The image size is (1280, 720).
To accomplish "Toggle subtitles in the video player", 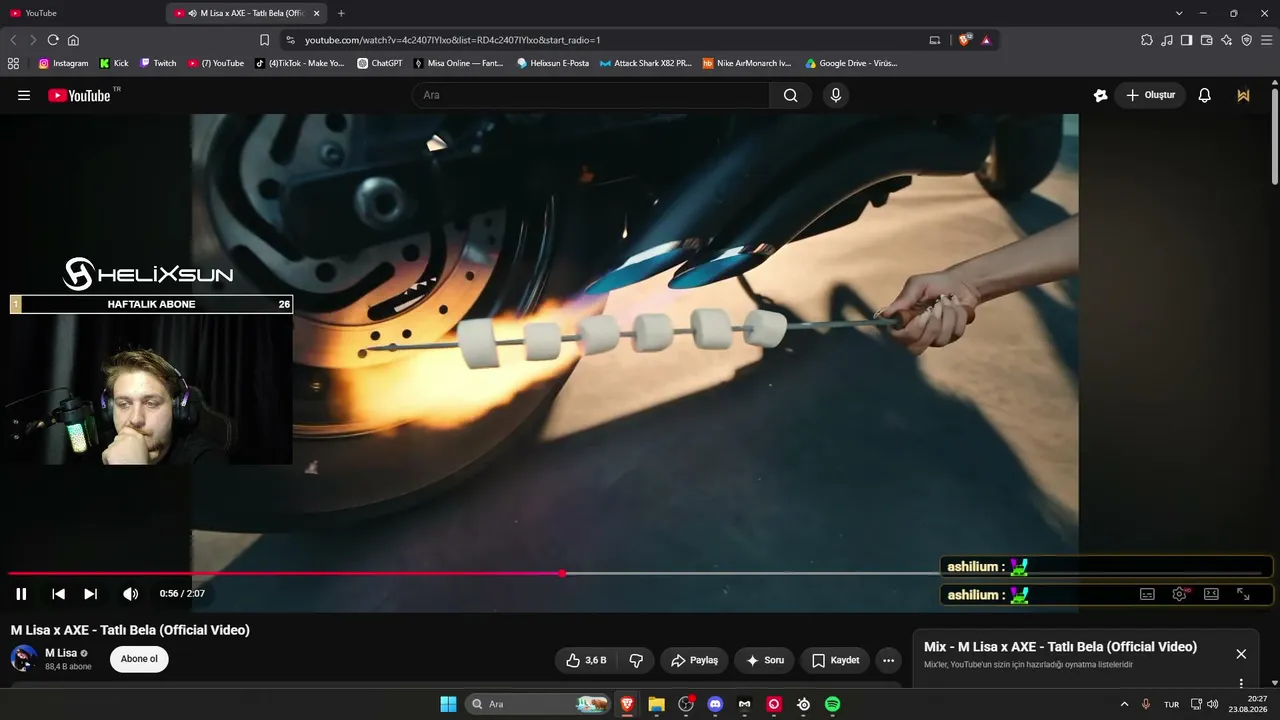I will [1147, 594].
